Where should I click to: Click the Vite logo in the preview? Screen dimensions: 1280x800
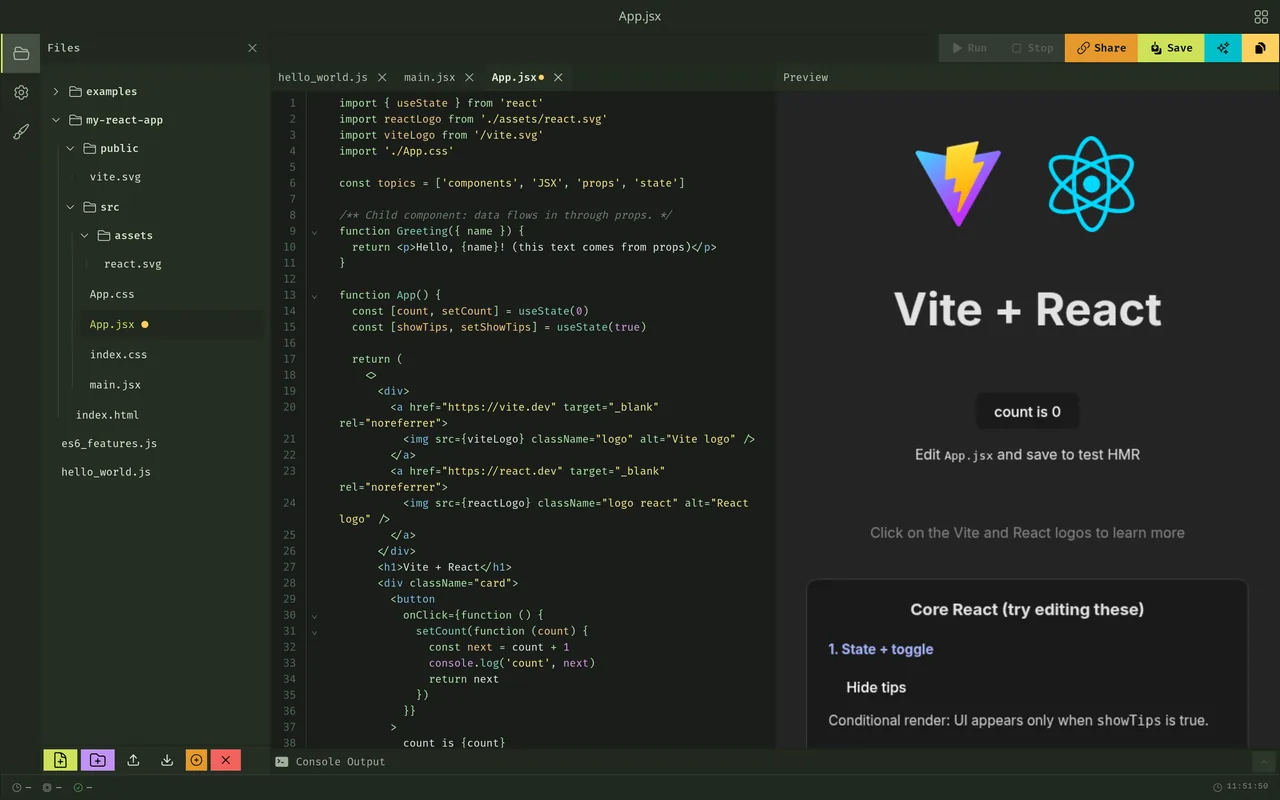pos(958,184)
